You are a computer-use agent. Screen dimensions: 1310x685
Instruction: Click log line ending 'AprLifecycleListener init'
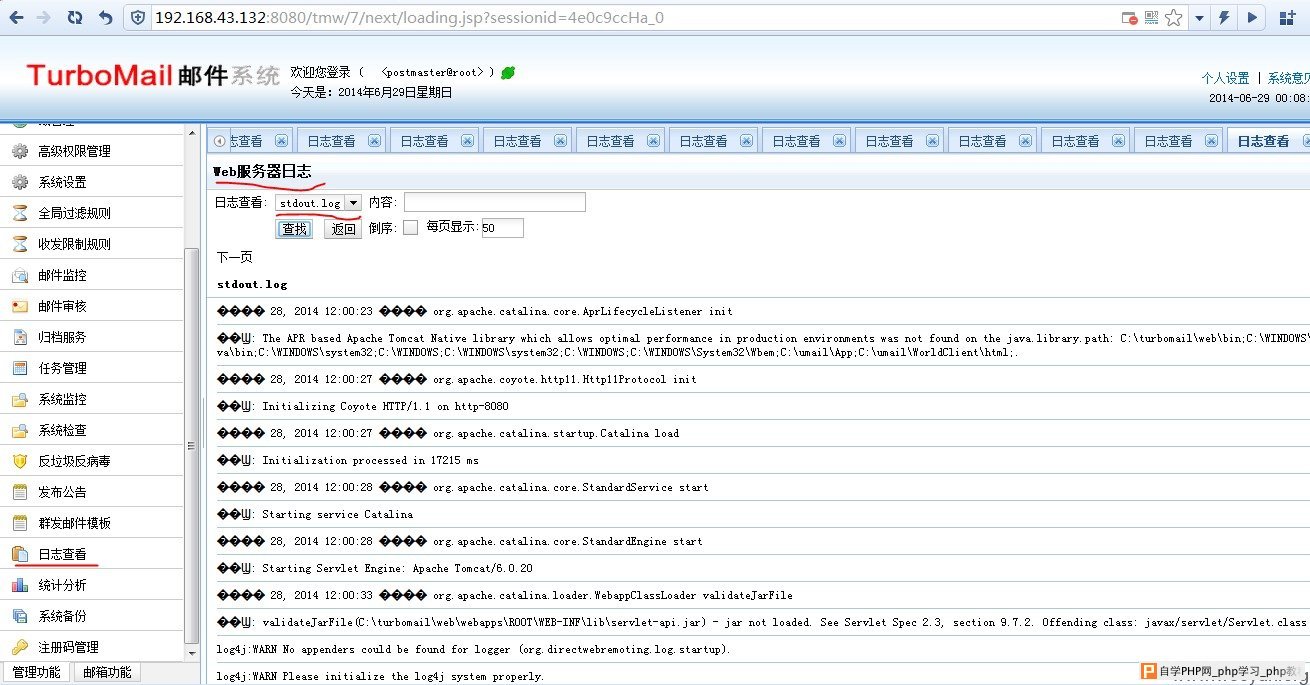pos(475,311)
